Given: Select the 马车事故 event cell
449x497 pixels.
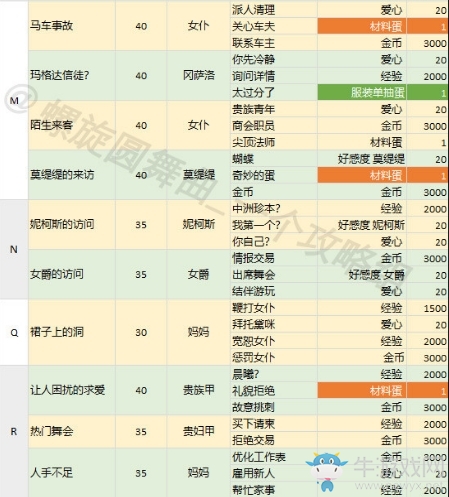Looking at the screenshot, I should point(72,26).
